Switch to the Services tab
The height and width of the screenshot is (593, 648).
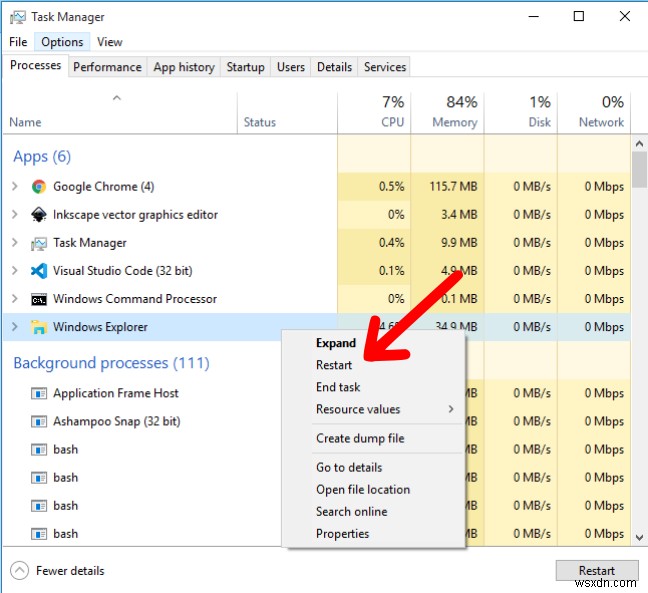click(385, 67)
